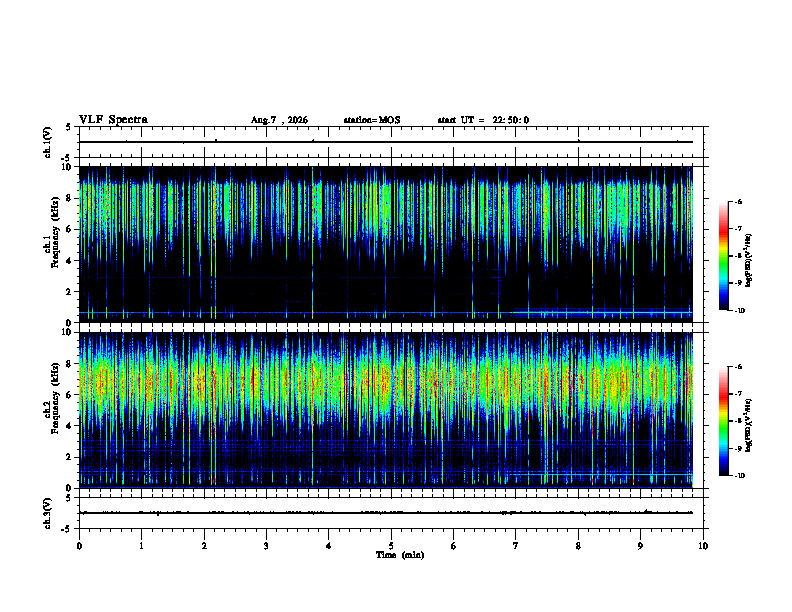Image resolution: width=792 pixels, height=612 pixels.
Task: Click the time axis tick label "7"
Action: 516,546
